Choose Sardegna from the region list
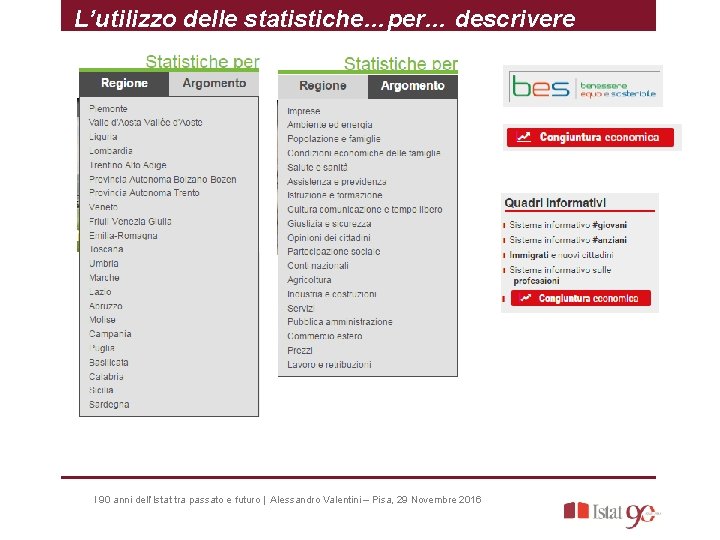Image resolution: width=720 pixels, height=540 pixels. tap(109, 405)
